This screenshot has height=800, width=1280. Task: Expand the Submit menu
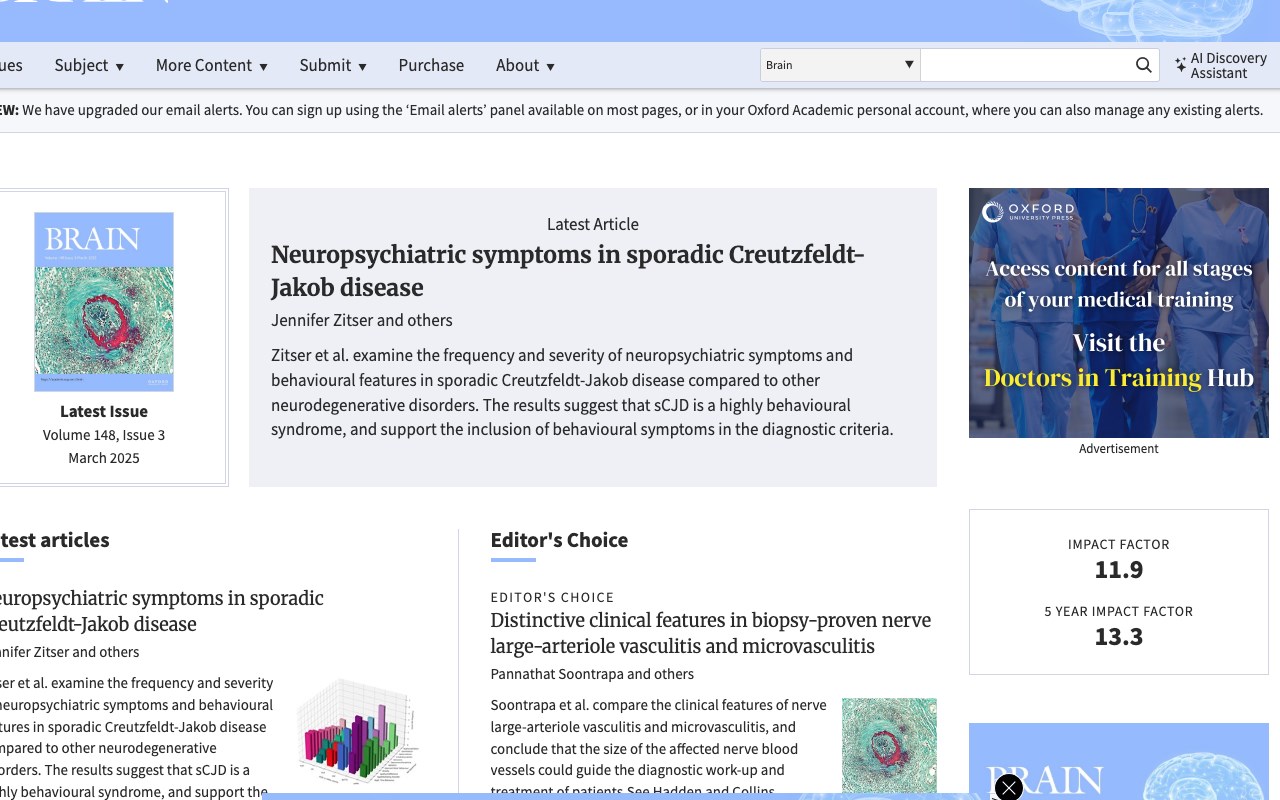pyautogui.click(x=333, y=65)
